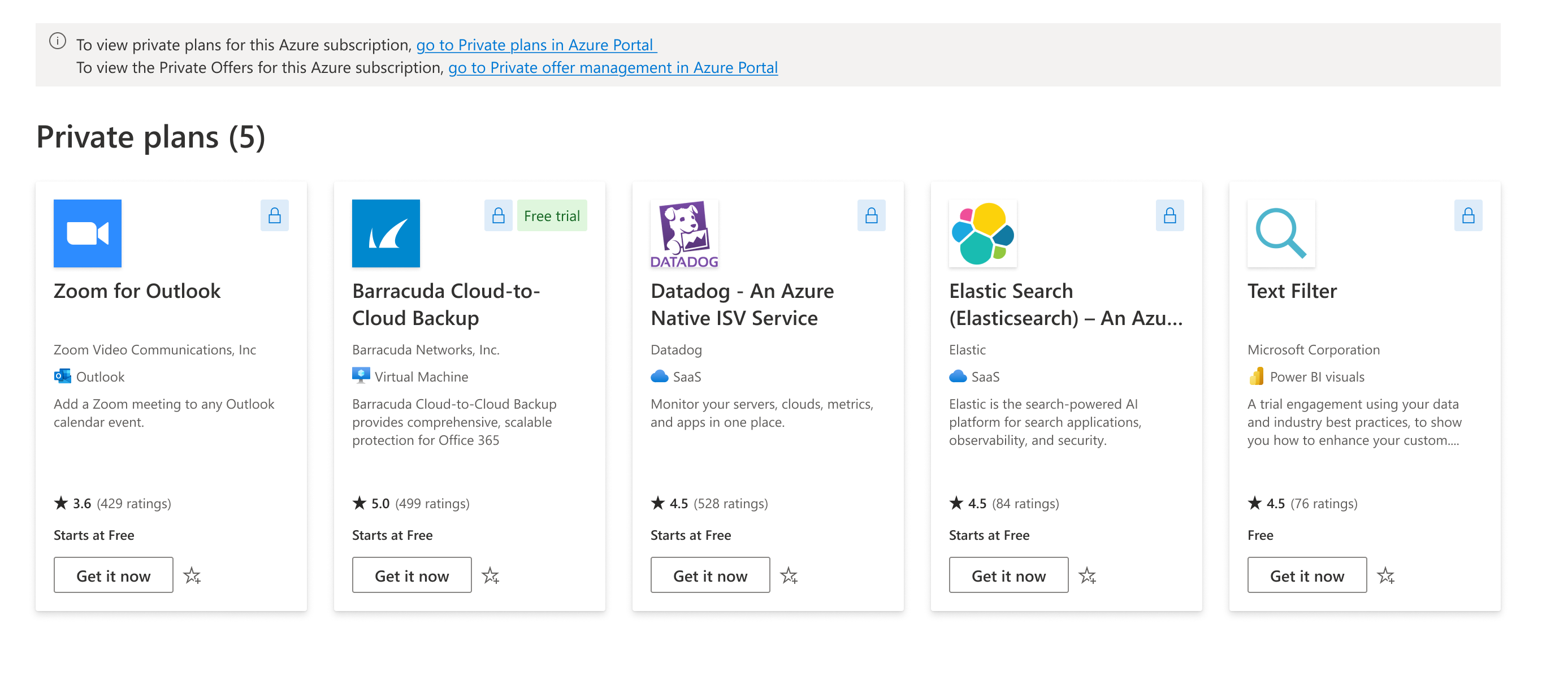Image resolution: width=1568 pixels, height=680 pixels.
Task: Click the lock icon on Datadog card
Action: [871, 215]
